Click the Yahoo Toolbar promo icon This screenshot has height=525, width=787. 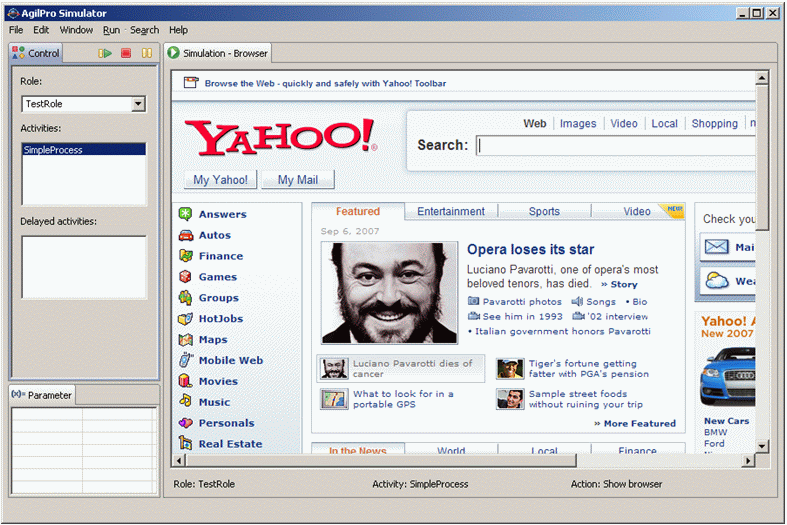point(191,83)
